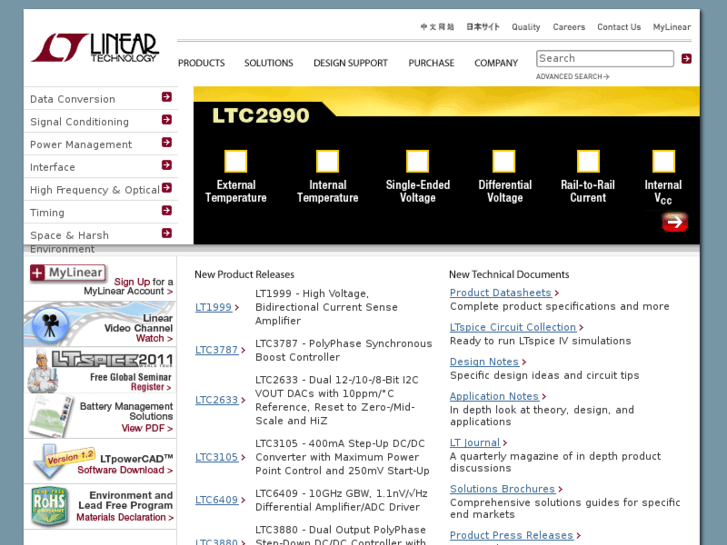Open the SOLUTIONS menu

tap(268, 63)
